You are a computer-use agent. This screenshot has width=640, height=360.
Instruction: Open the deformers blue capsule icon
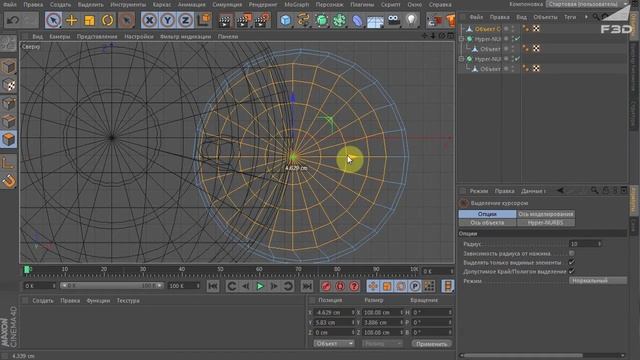pos(357,20)
